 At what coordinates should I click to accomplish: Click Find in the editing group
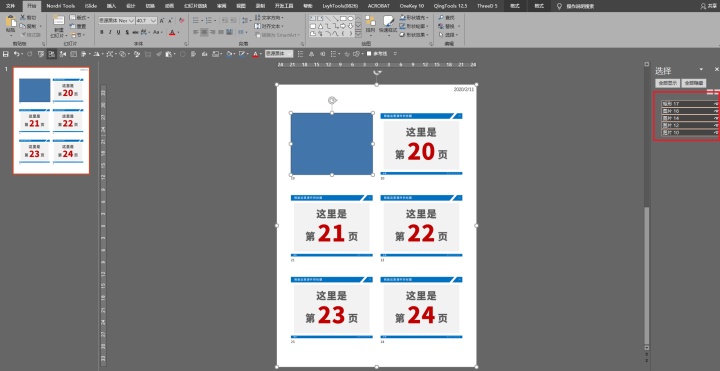[x=446, y=17]
